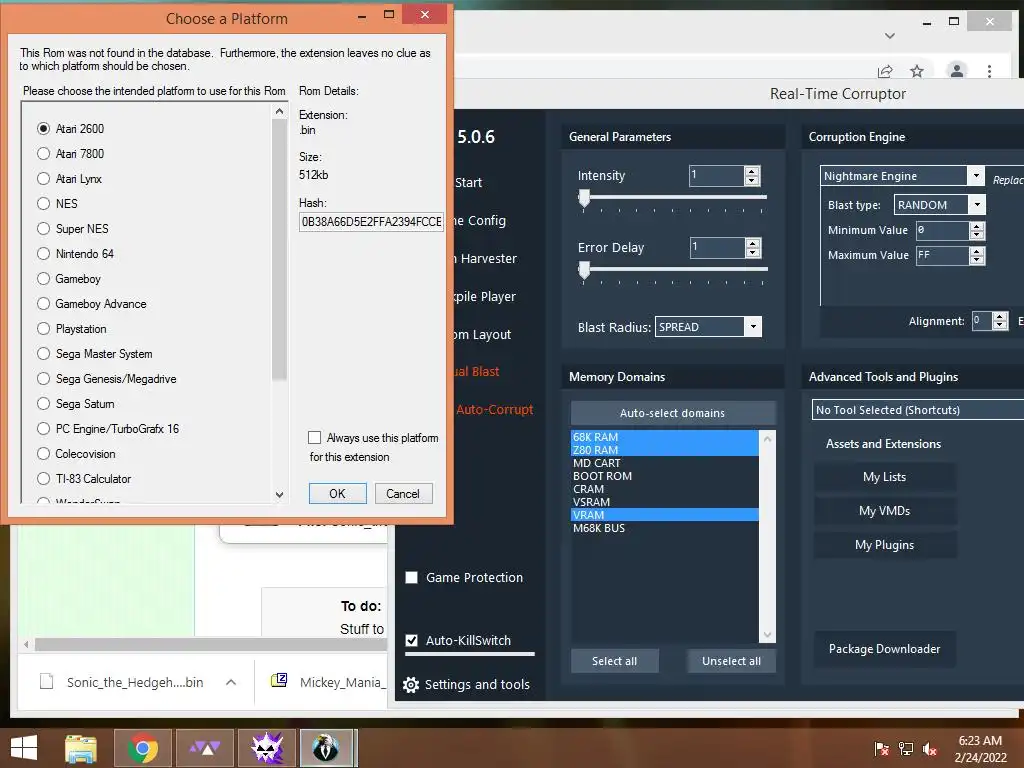This screenshot has width=1024, height=768.
Task: Choose Sega Genesis/Megadrive platform
Action: pos(44,379)
